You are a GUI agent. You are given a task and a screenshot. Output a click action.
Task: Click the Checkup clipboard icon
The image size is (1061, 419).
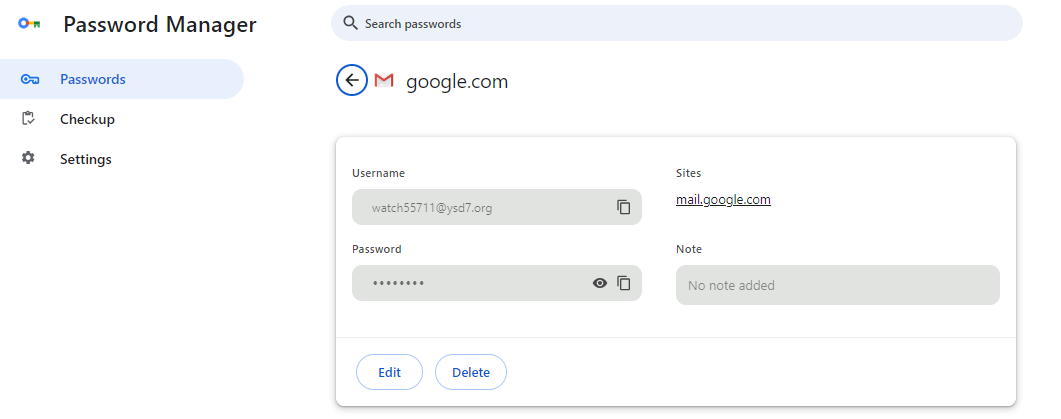28,118
